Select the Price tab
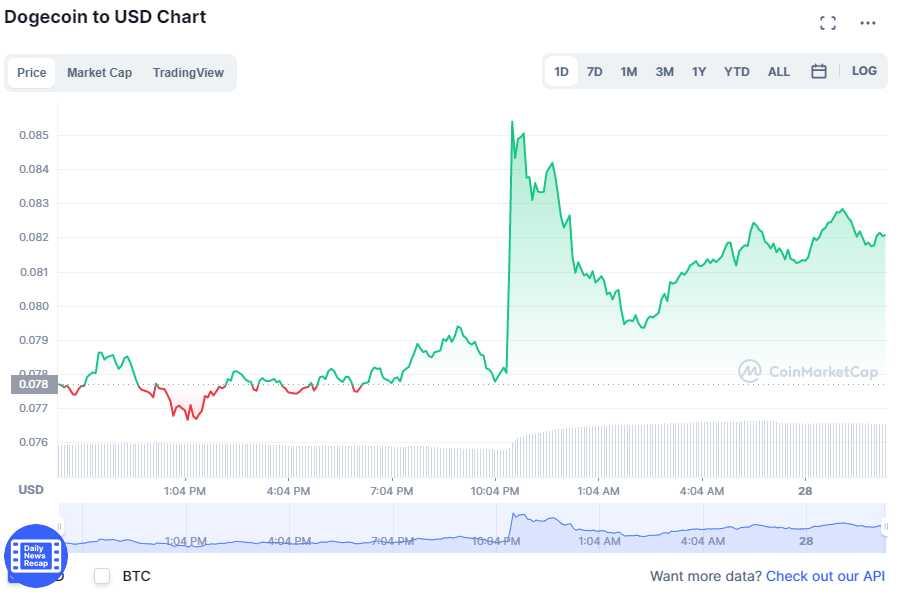This screenshot has height=595, width=909. tap(32, 73)
